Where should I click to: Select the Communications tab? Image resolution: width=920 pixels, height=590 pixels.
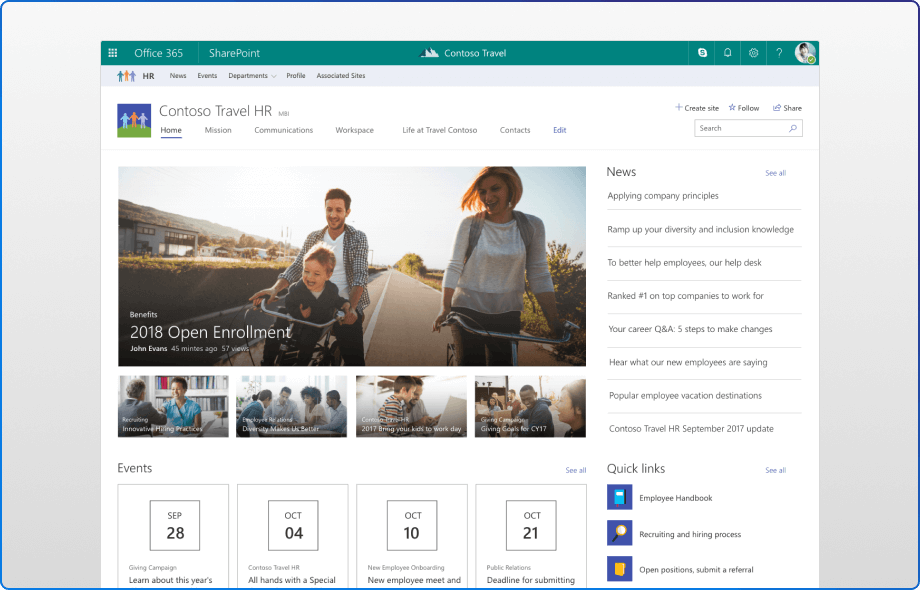tap(283, 130)
